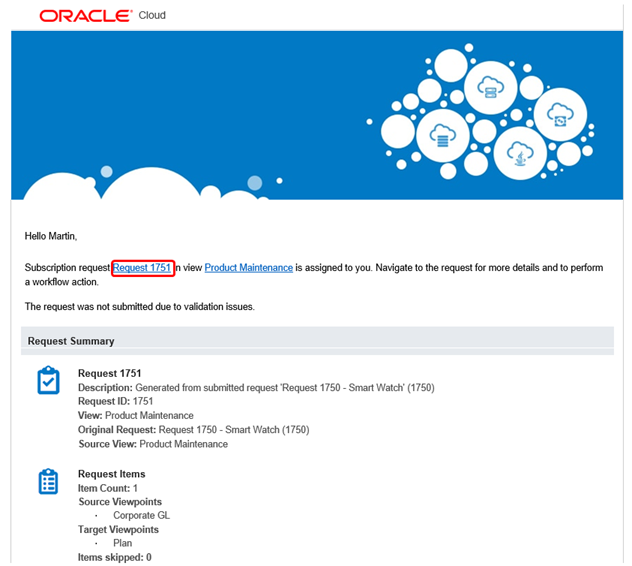Select the 'Request ID: 1751' line
Image resolution: width=632 pixels, height=566 pixels.
116,401
